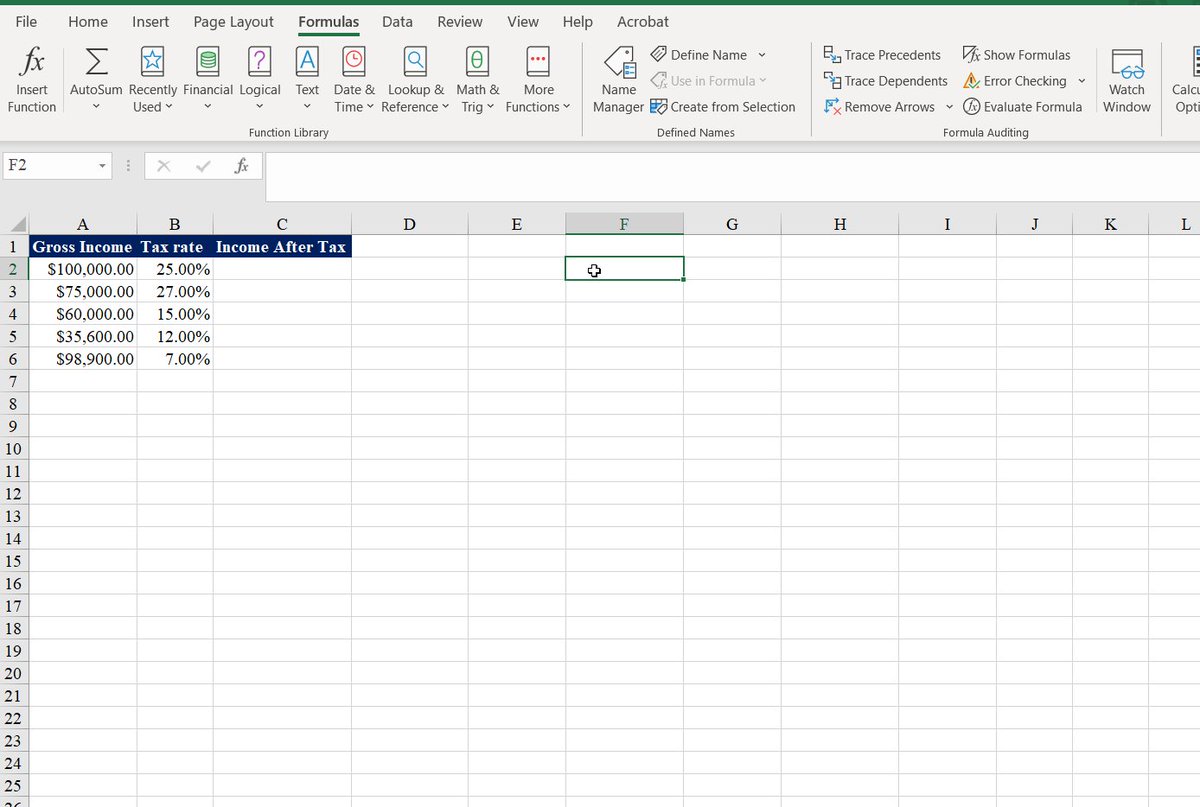Open the Watch Window
Image resolution: width=1200 pixels, height=807 pixels.
coord(1127,80)
